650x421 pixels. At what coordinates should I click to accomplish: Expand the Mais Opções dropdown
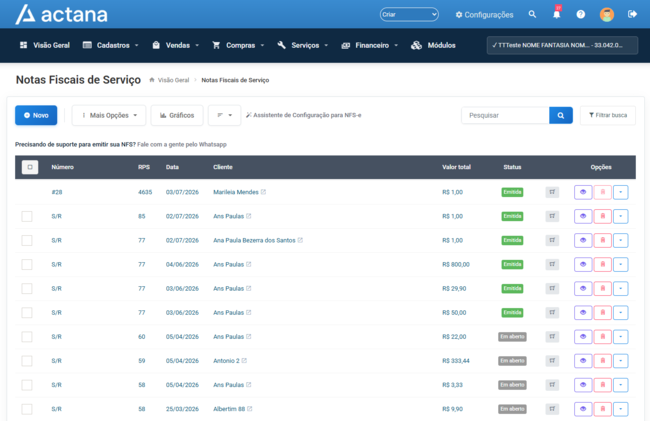click(109, 115)
